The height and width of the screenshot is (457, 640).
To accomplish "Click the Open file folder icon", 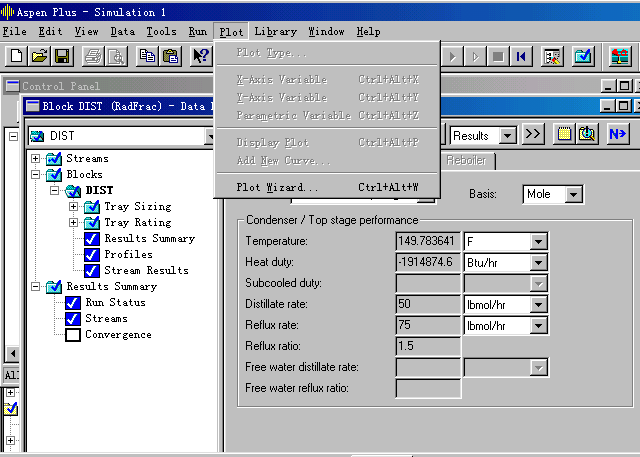I will [x=39, y=56].
